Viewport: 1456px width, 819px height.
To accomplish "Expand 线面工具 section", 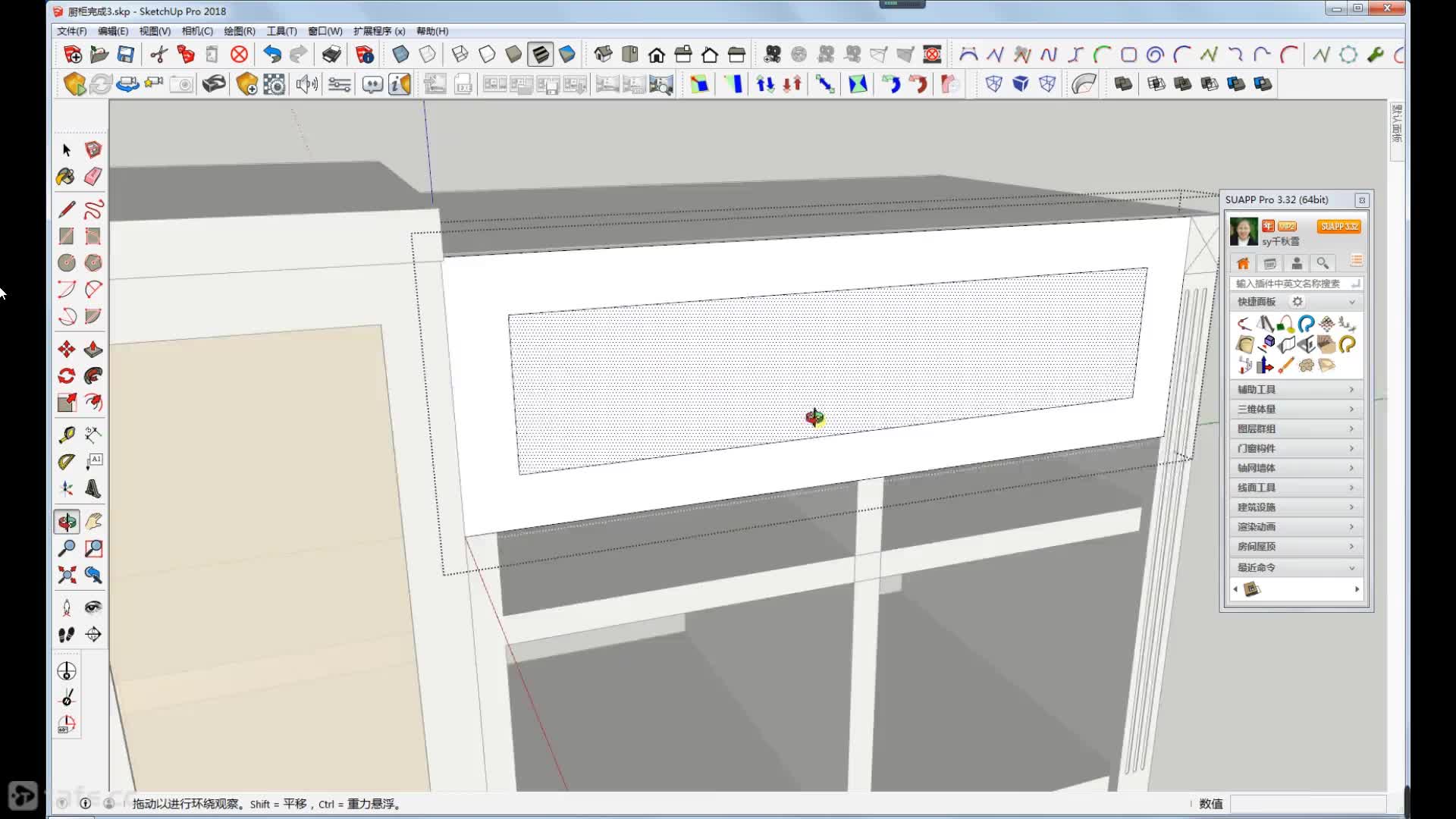I will (x=1296, y=488).
